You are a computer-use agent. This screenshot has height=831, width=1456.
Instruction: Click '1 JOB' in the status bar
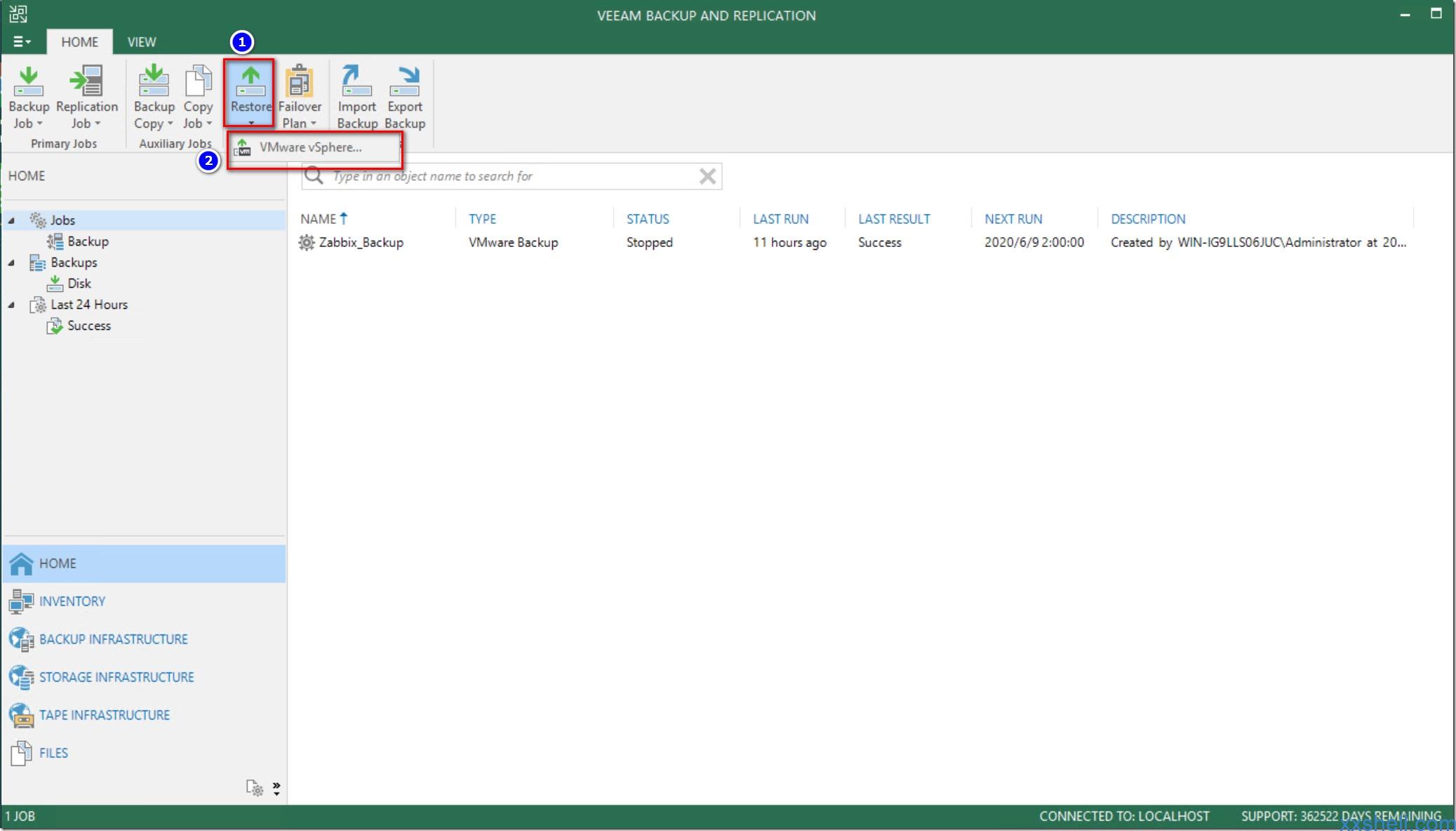pyautogui.click(x=20, y=816)
